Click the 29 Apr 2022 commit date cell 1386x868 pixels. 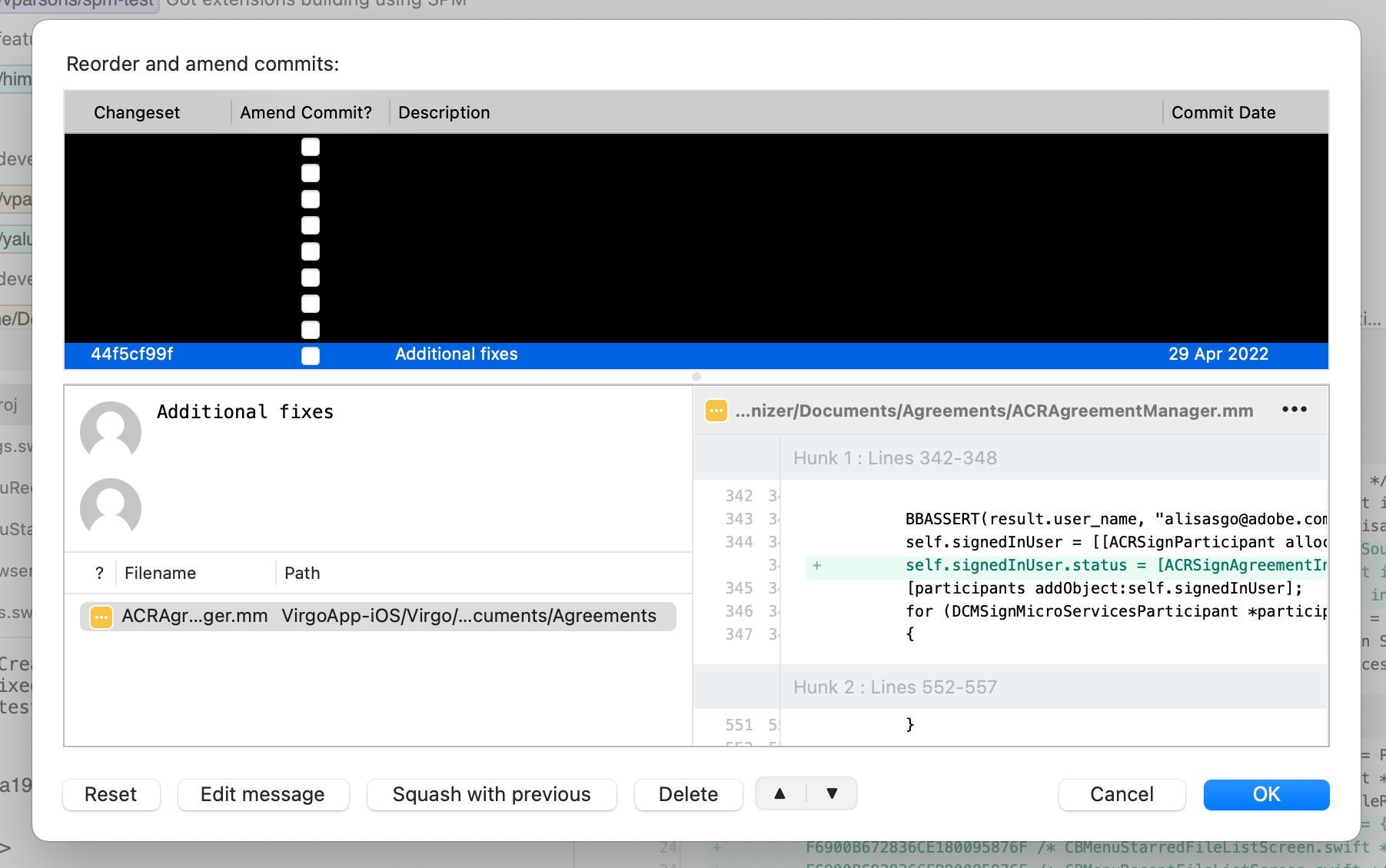point(1218,354)
